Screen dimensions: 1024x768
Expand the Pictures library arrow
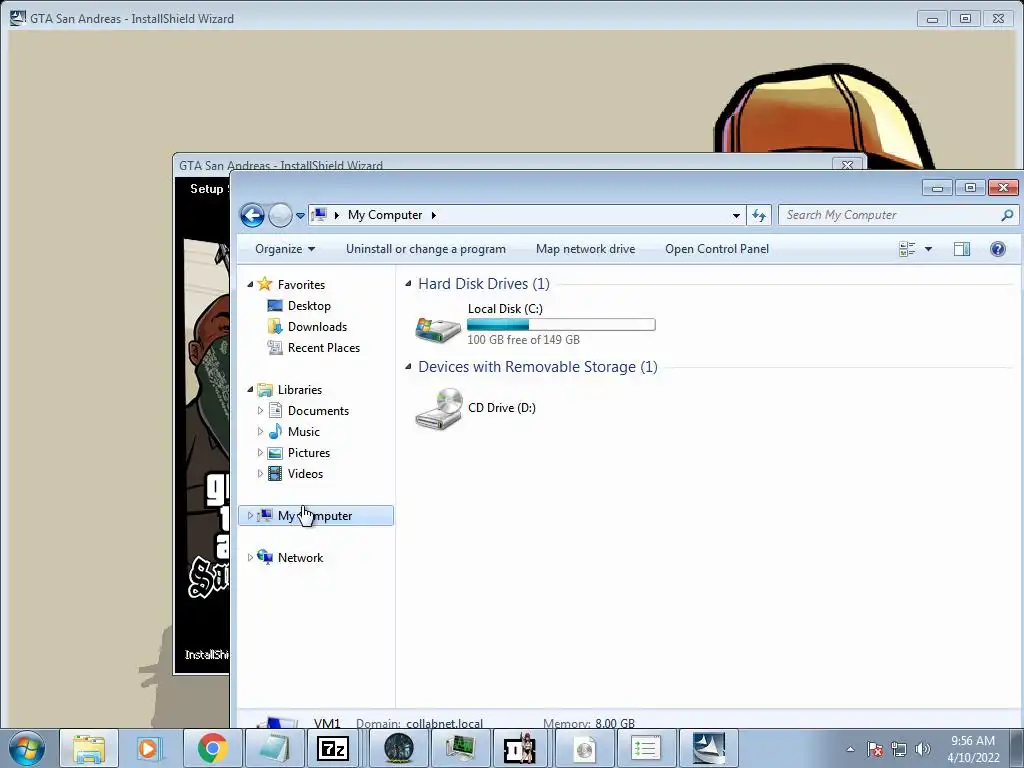pyautogui.click(x=261, y=453)
